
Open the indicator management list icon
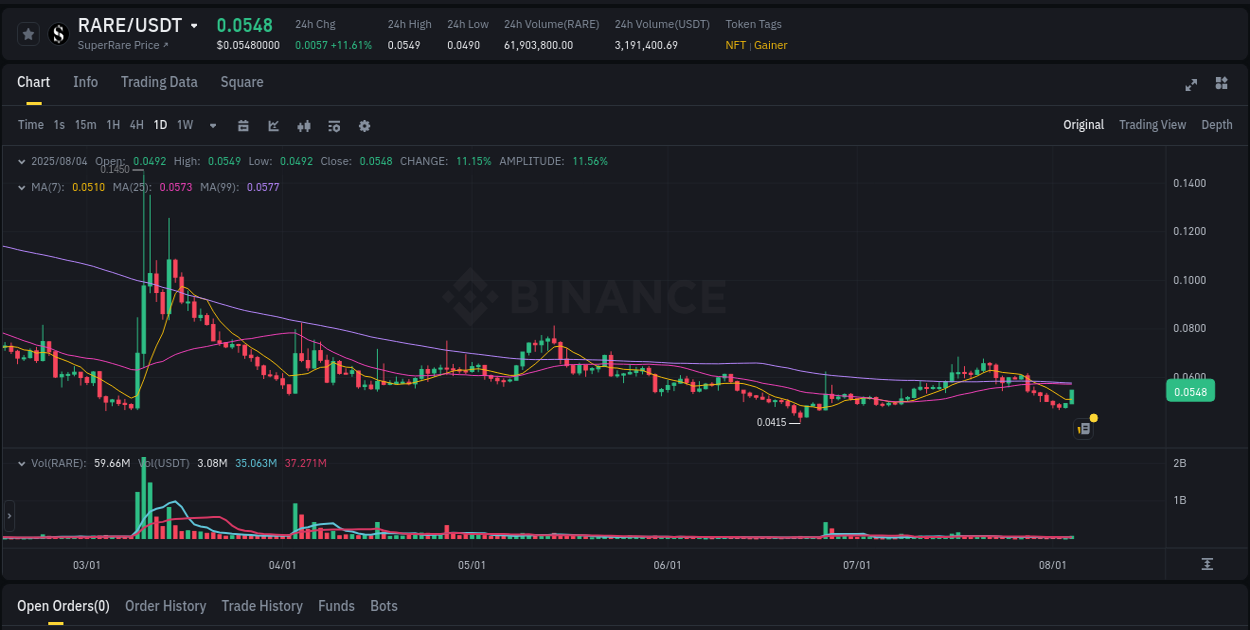coord(333,126)
